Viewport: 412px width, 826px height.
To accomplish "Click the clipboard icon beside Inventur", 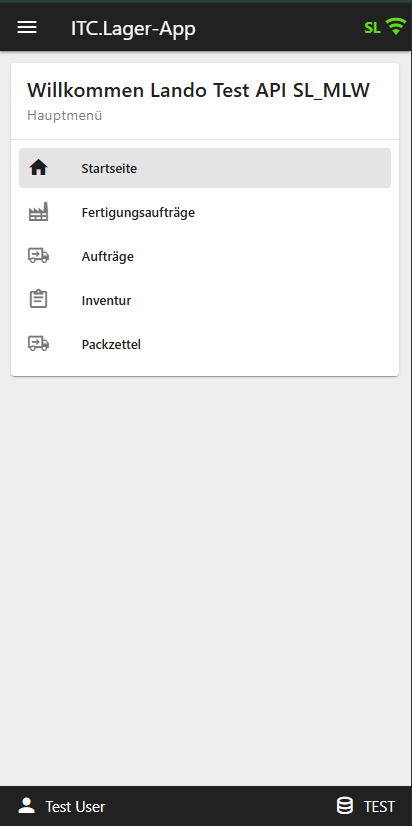I will [x=38, y=300].
